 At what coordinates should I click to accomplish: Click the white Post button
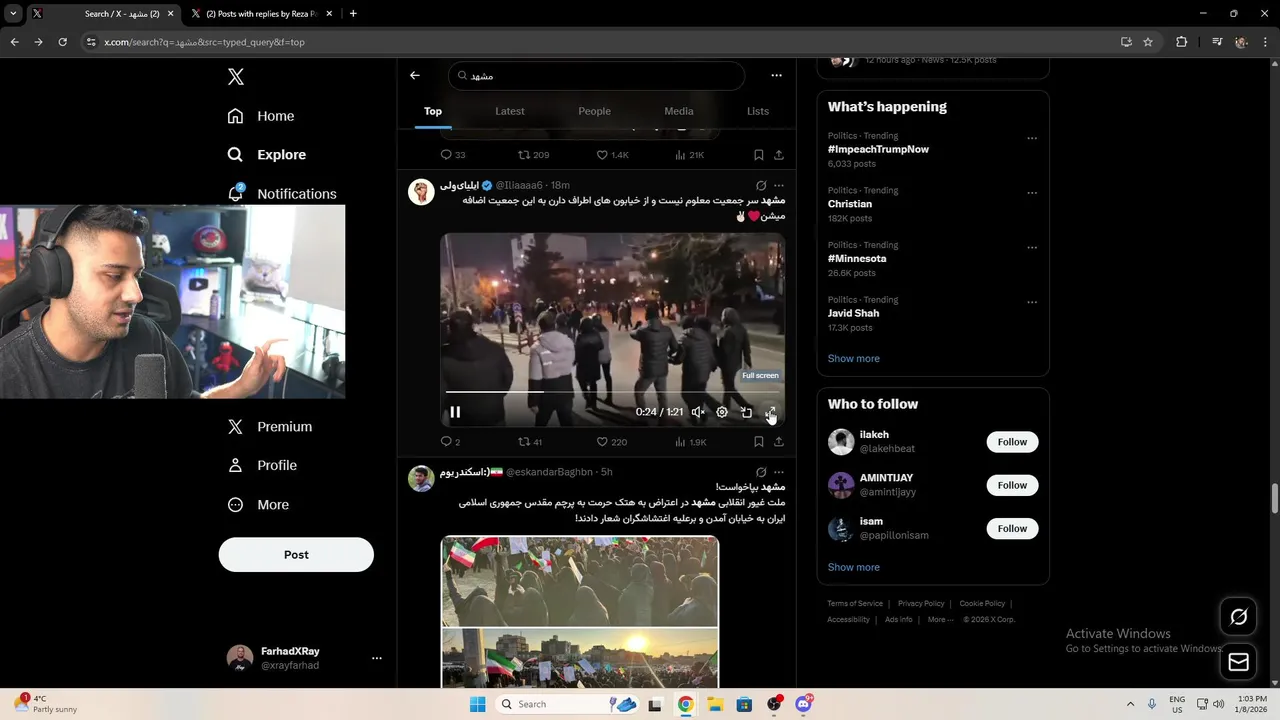pos(296,555)
